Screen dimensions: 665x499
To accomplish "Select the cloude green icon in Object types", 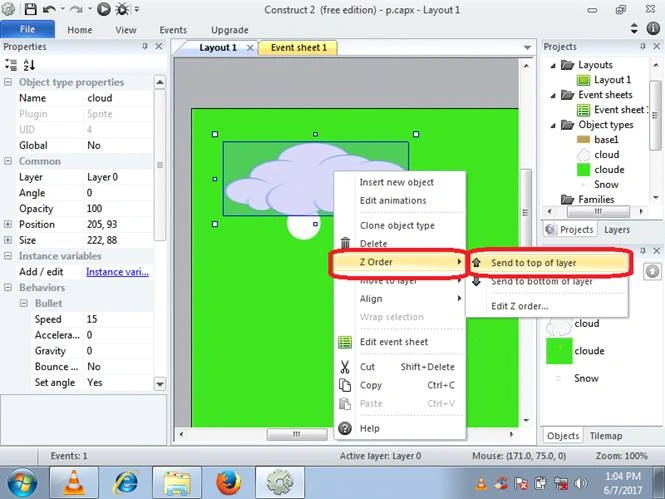I will [584, 170].
